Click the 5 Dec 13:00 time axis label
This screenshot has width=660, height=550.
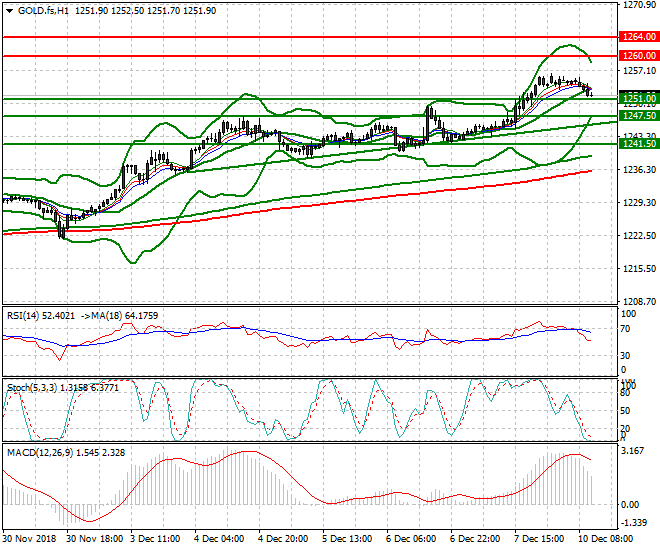pos(349,538)
